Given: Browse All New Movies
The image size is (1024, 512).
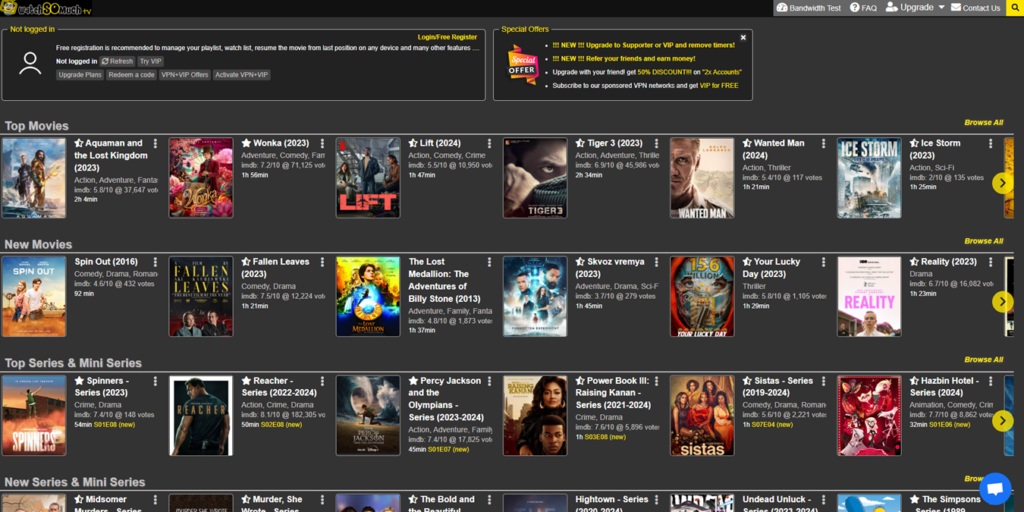Looking at the screenshot, I should coord(984,241).
